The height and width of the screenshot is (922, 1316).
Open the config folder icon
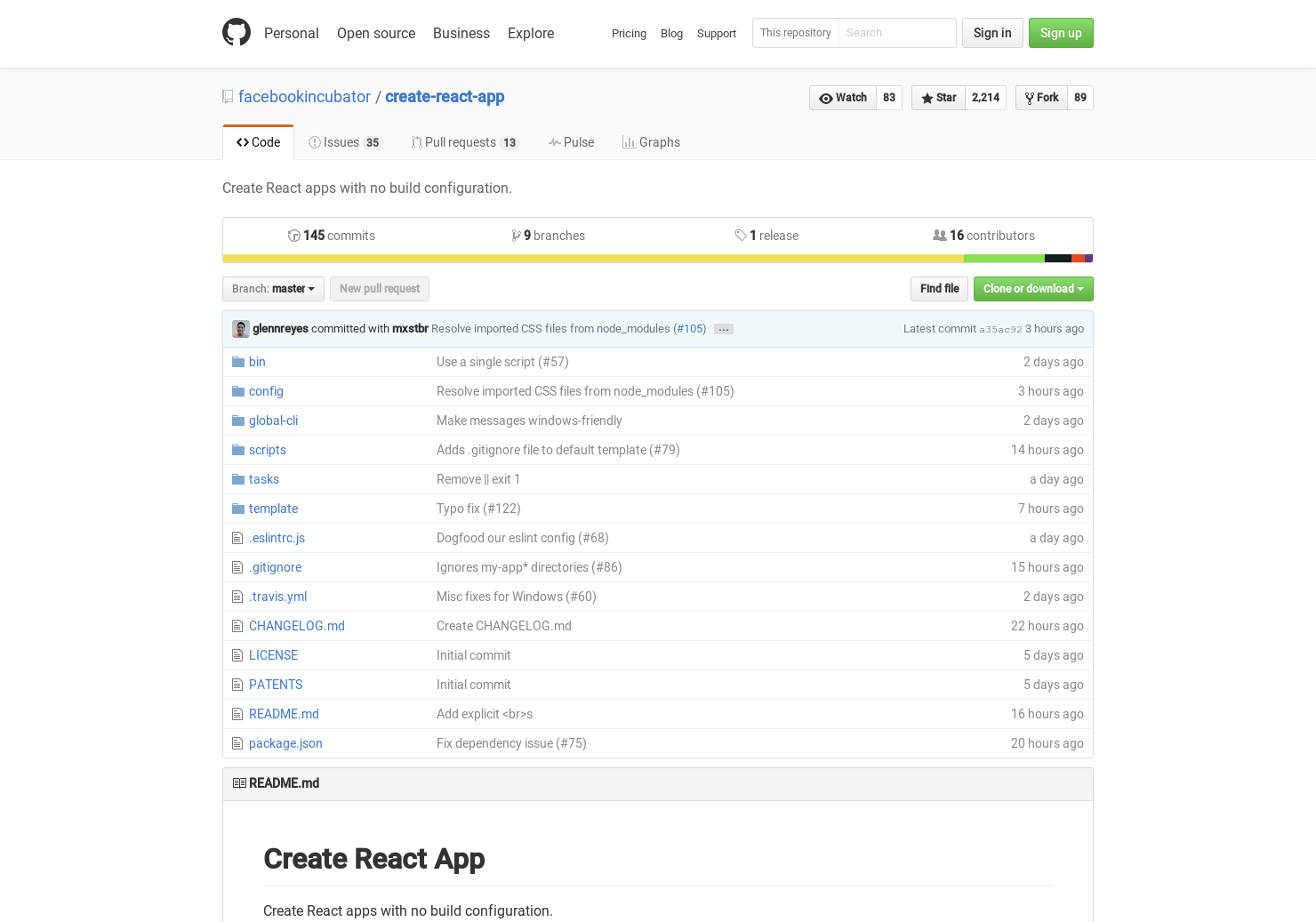(x=237, y=390)
